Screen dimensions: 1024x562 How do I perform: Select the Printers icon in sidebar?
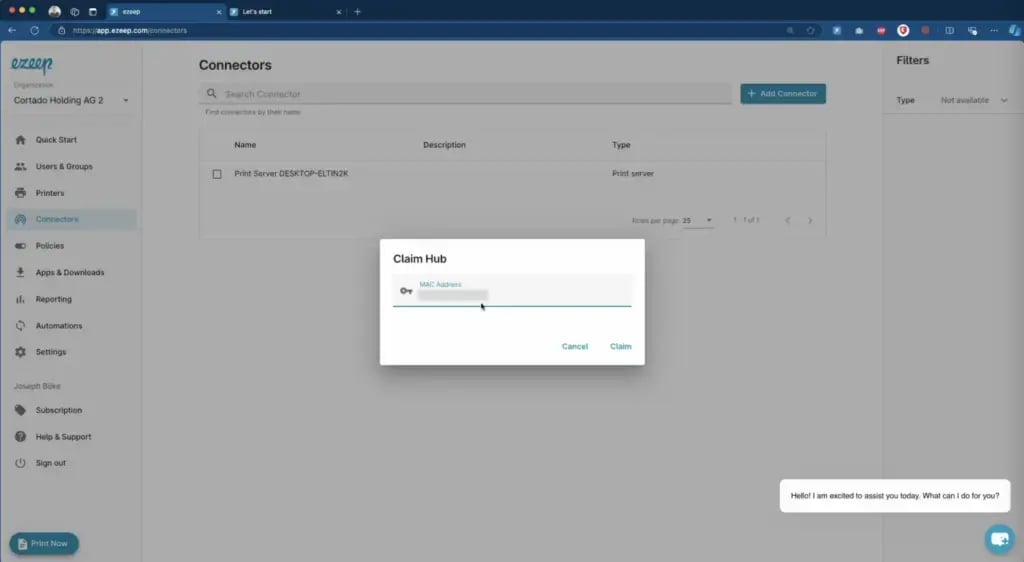[20, 193]
